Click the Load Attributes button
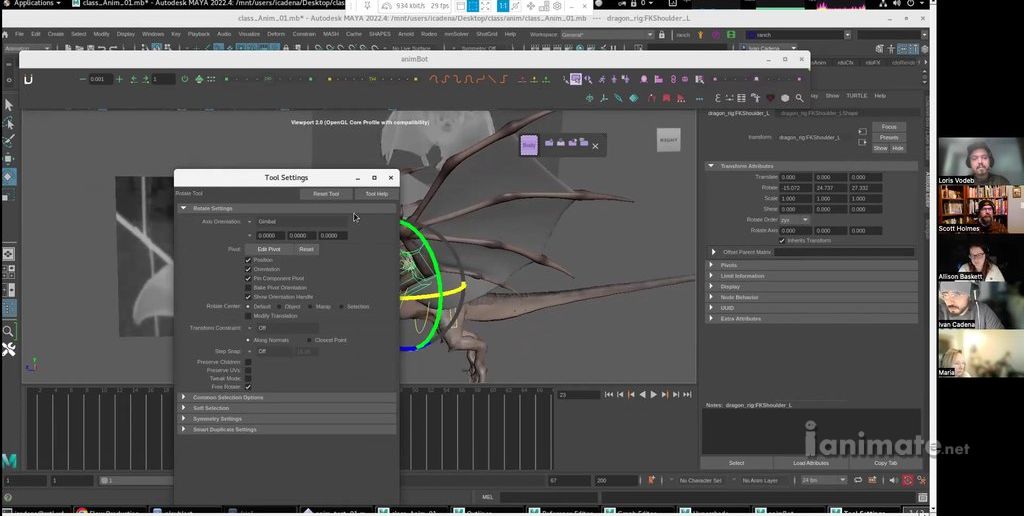 [x=810, y=463]
